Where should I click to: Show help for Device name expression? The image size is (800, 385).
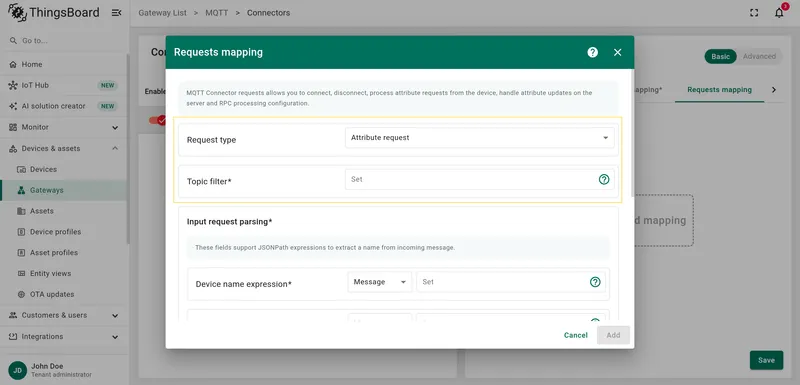pos(595,282)
